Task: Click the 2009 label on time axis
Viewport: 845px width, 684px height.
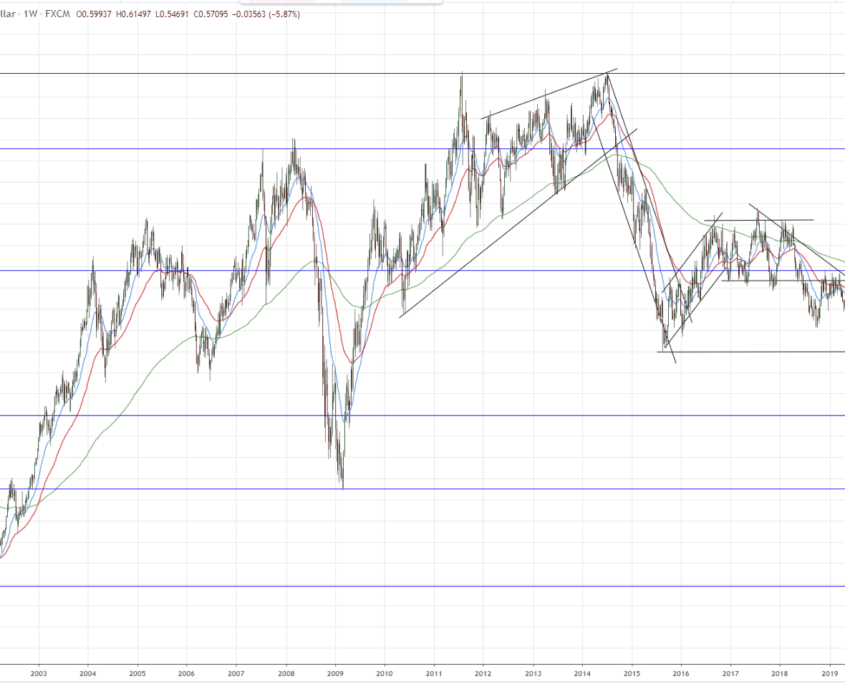Action: 335,673
